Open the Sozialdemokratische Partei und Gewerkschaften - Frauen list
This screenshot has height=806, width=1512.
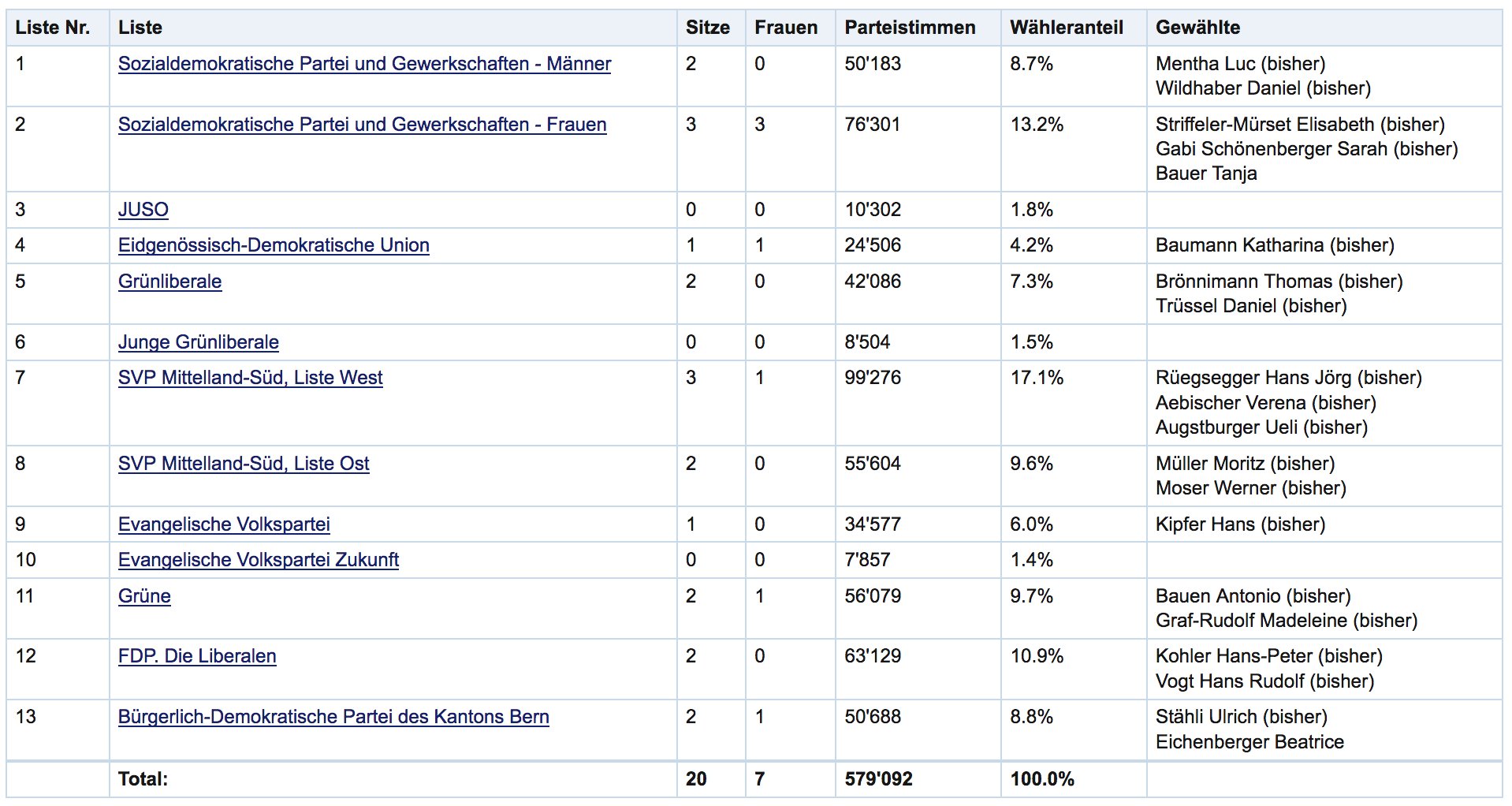tap(362, 125)
